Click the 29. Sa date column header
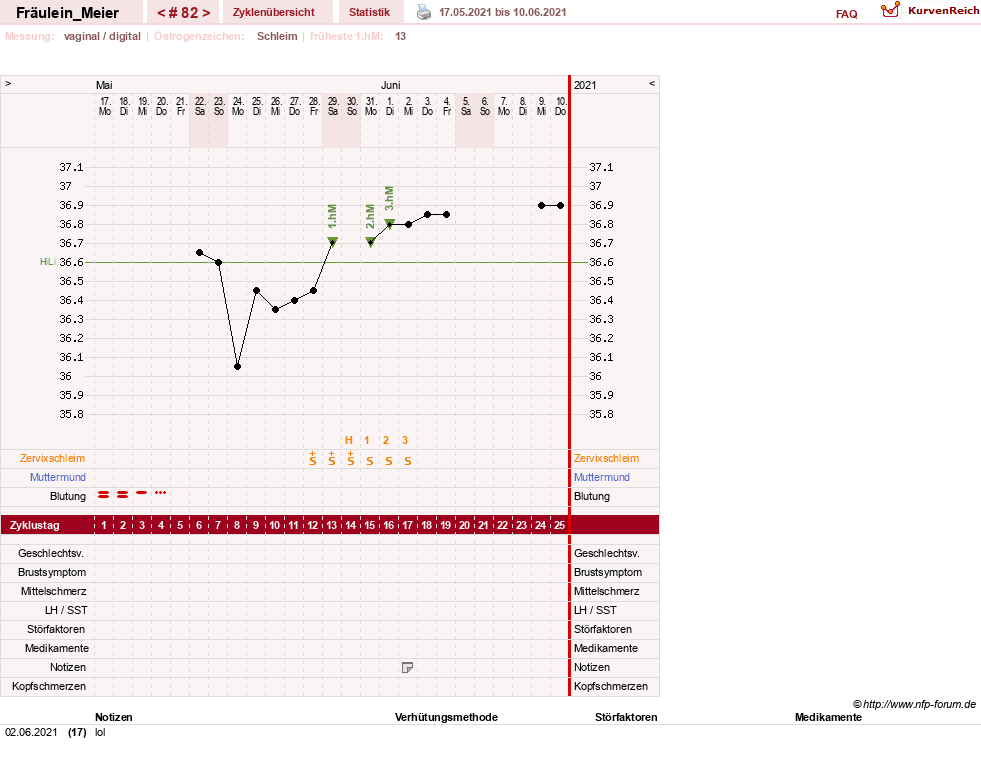The height and width of the screenshot is (776, 981). 333,106
